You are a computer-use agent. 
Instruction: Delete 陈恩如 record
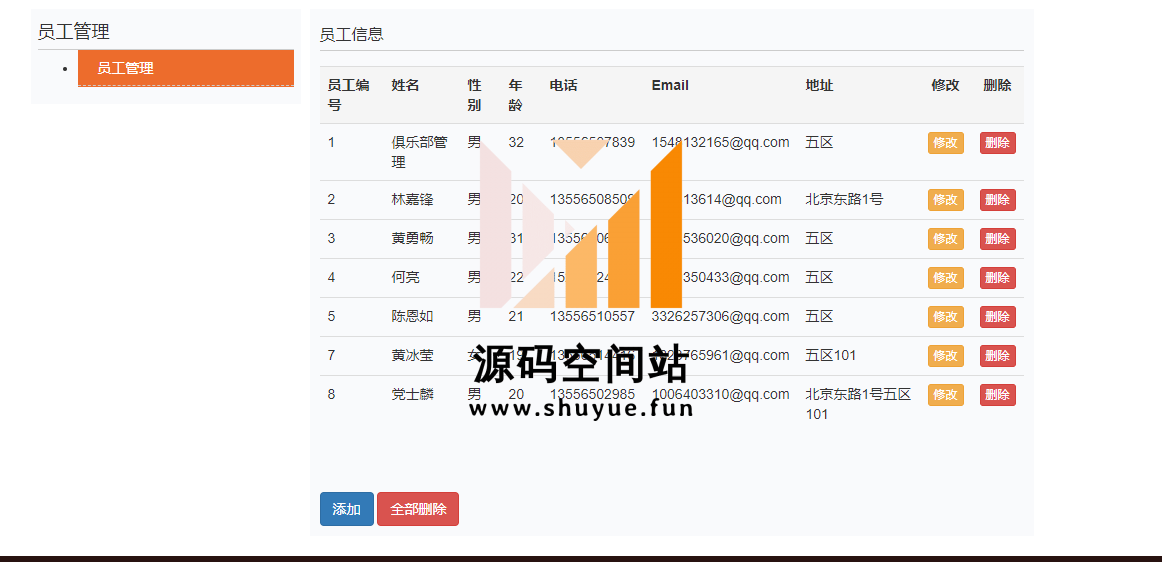(997, 317)
